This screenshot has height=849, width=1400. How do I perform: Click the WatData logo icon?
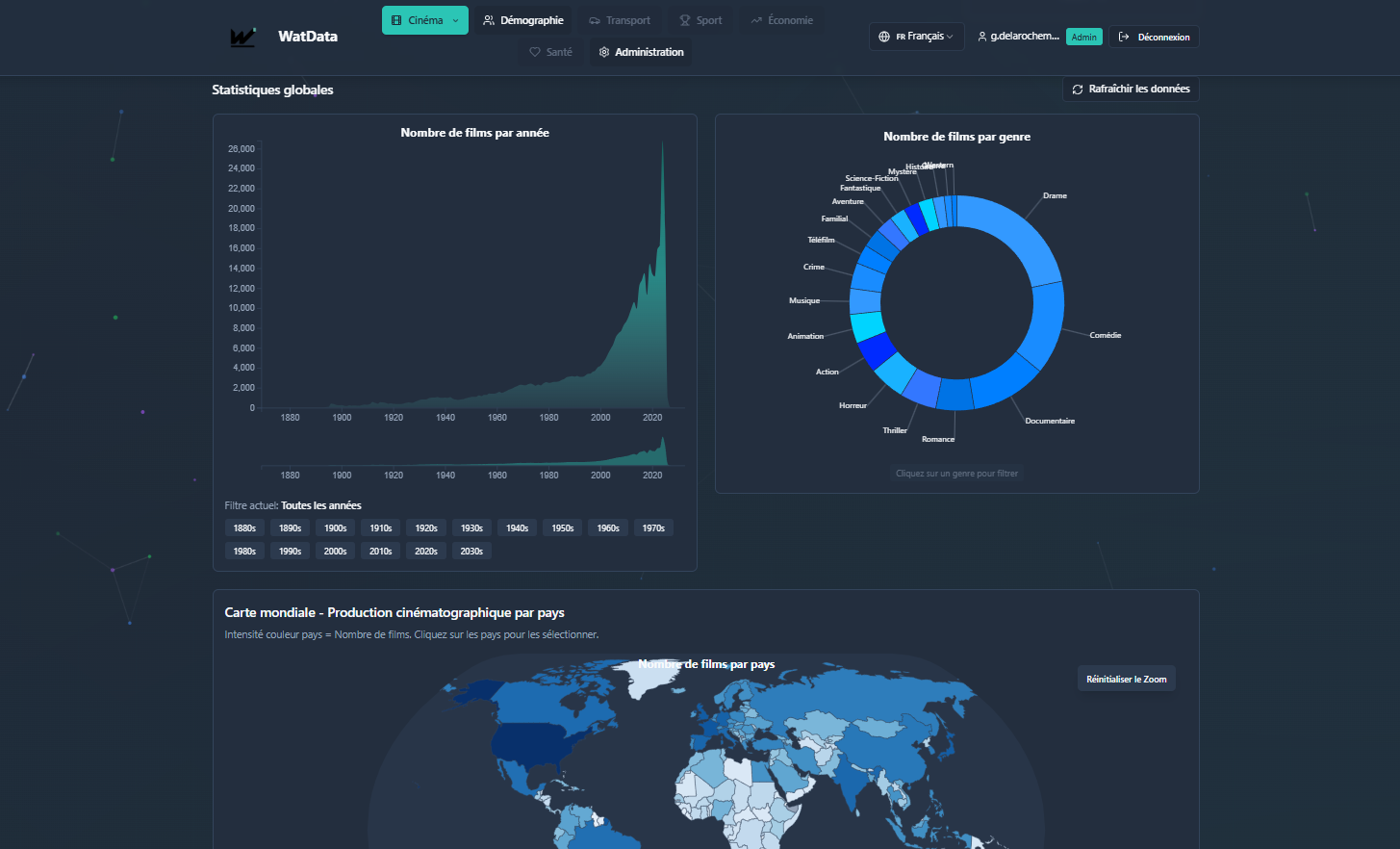242,37
